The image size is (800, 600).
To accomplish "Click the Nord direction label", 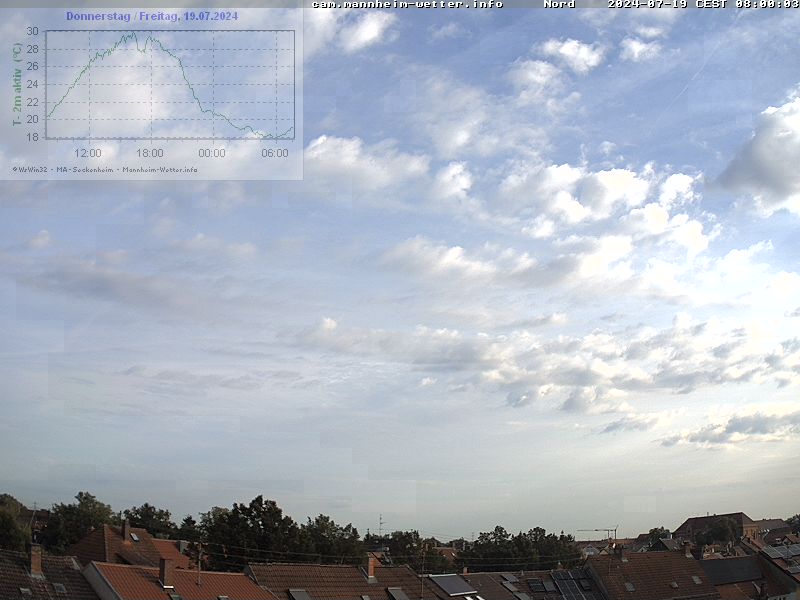I will pos(559,4).
